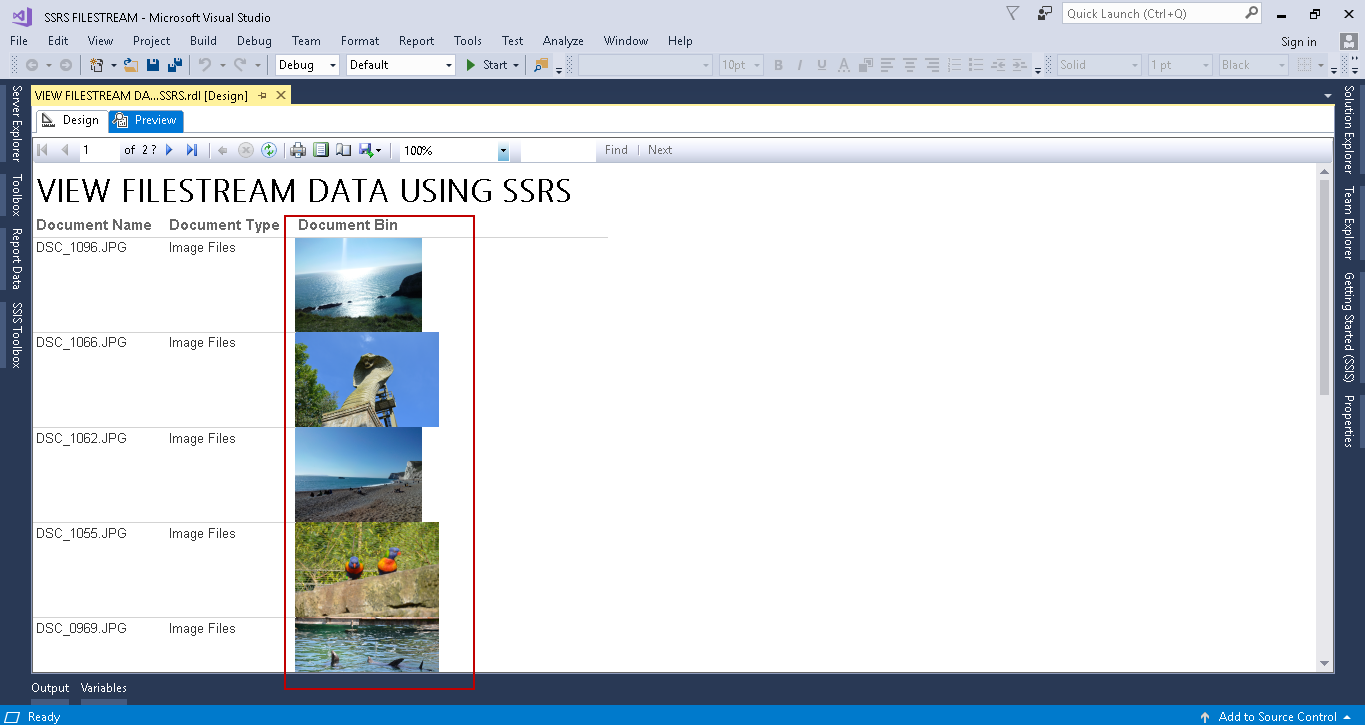The image size is (1365, 725).
Task: Click the Next Page arrow
Action: click(x=170, y=150)
